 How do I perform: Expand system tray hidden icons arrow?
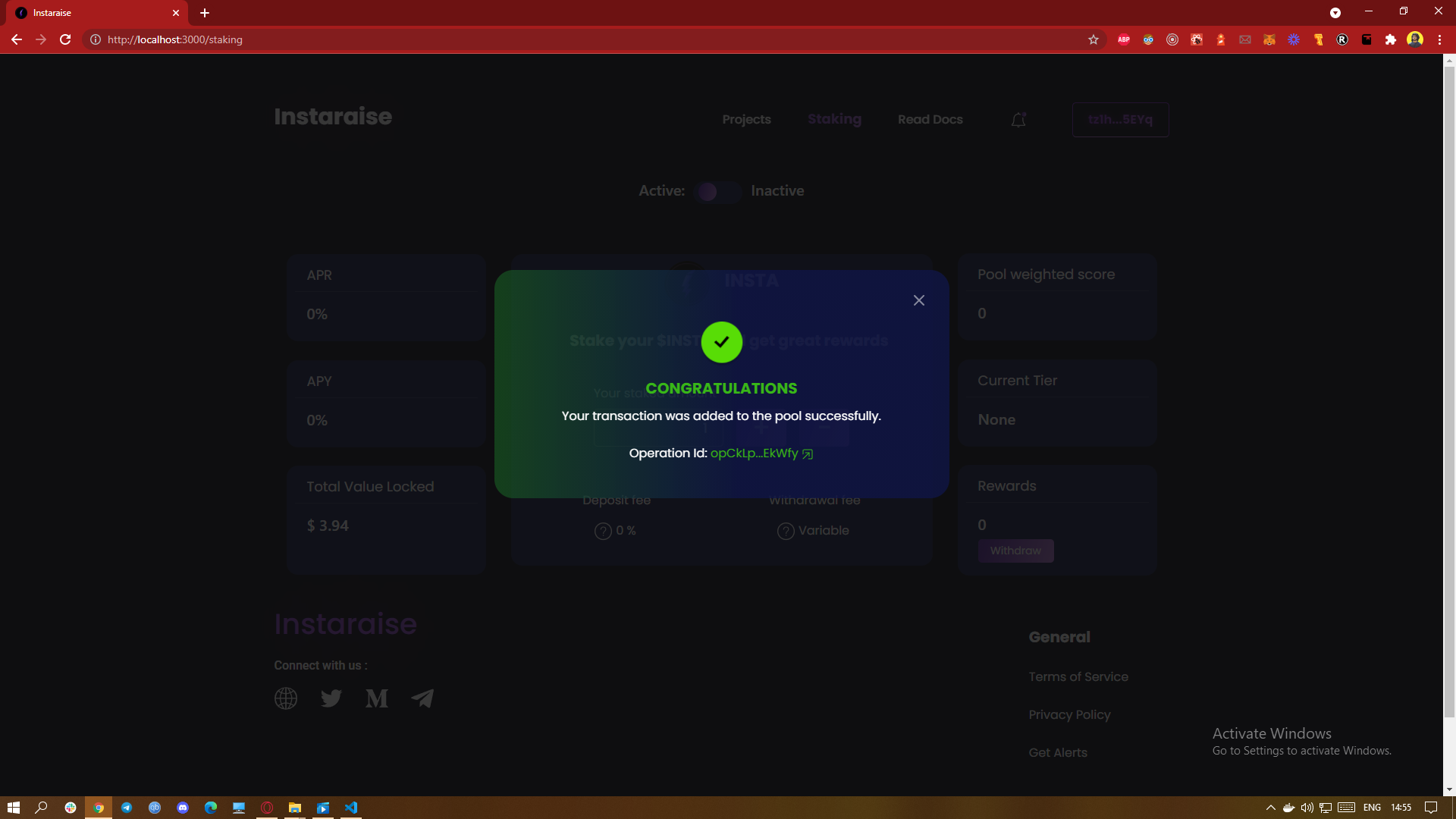click(1271, 808)
